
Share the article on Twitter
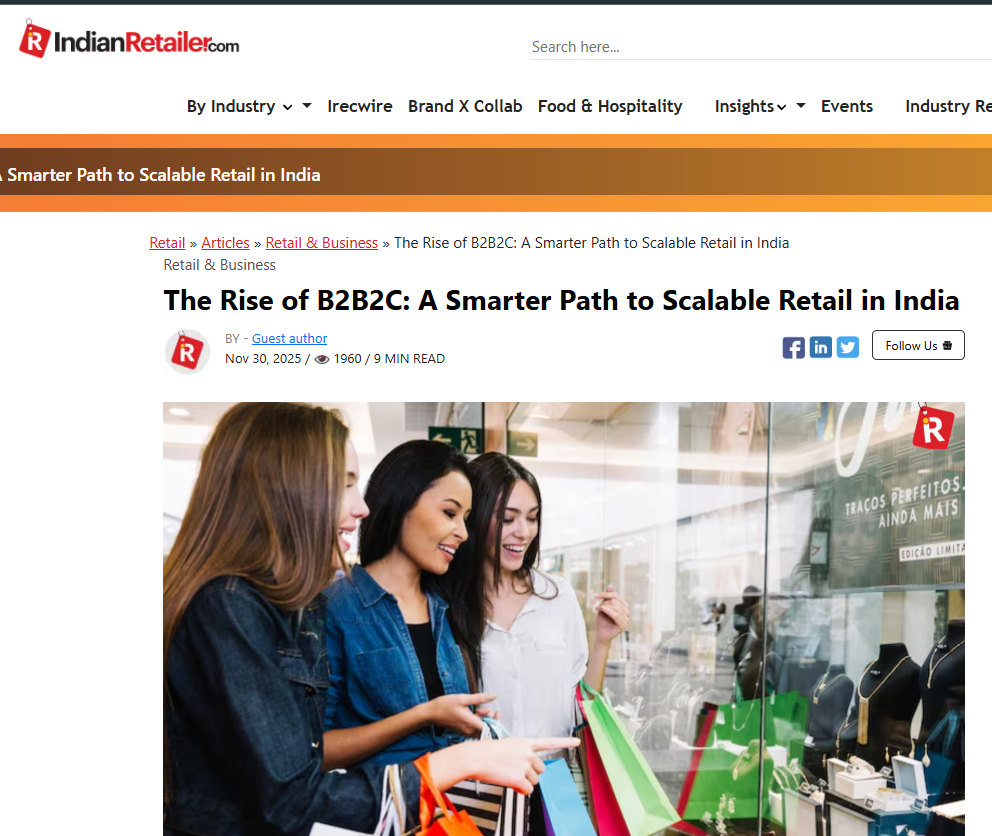coord(848,347)
